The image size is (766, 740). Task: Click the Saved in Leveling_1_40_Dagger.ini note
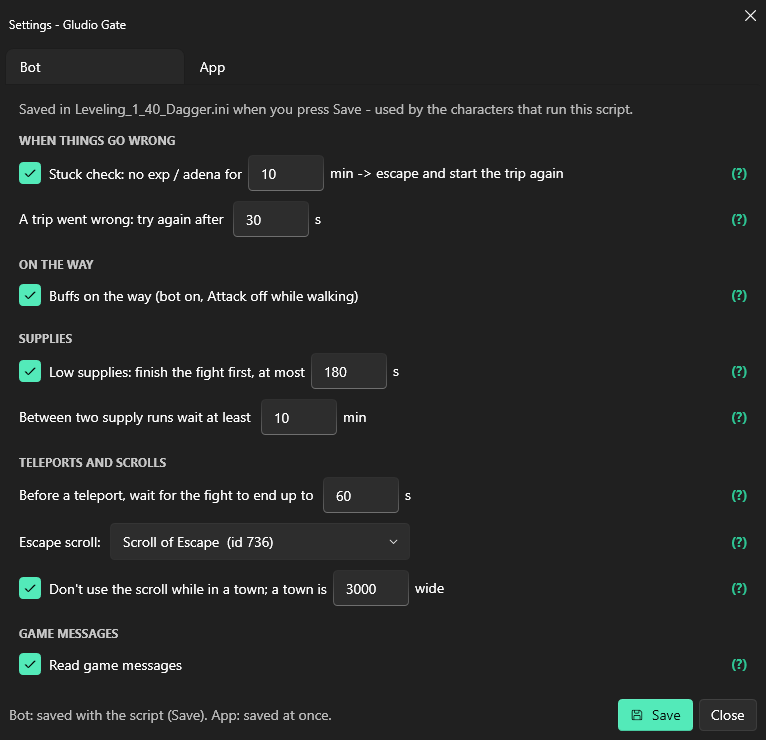coord(325,109)
